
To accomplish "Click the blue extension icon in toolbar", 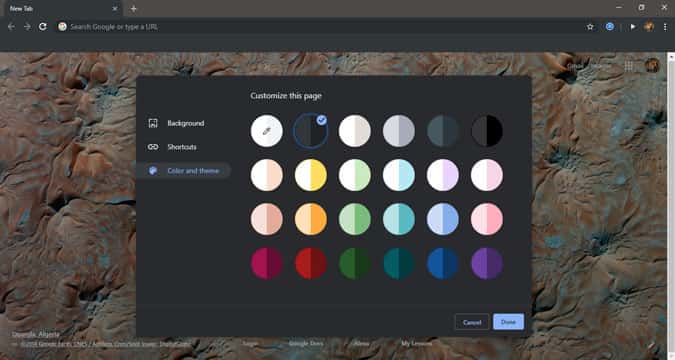I will [x=610, y=27].
